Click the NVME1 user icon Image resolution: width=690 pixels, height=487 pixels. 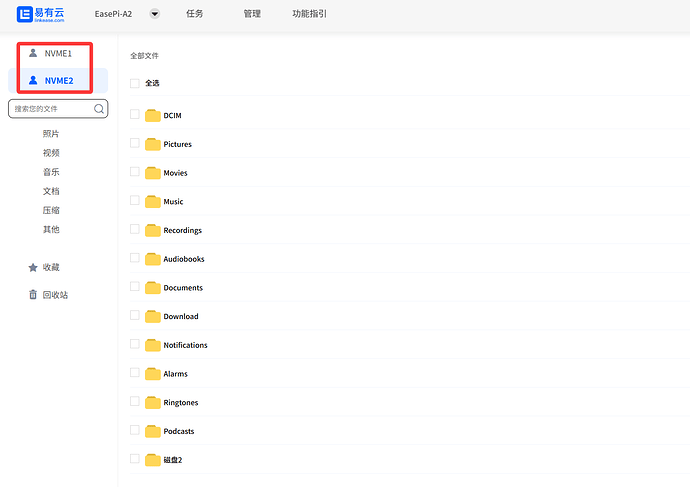pos(33,53)
